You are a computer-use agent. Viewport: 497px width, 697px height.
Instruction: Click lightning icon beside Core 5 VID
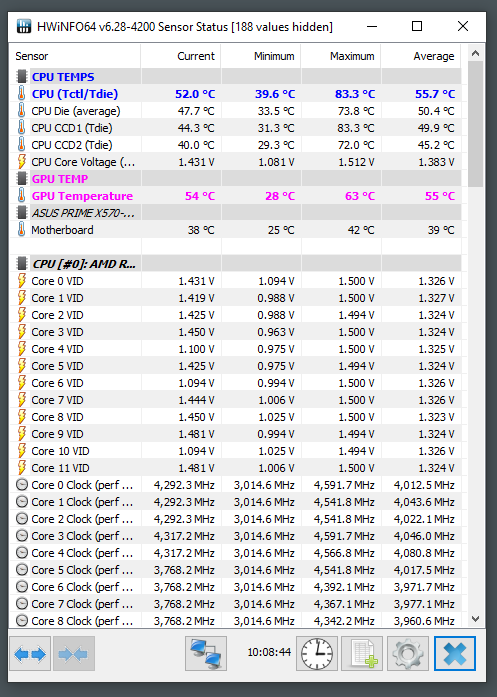click(x=21, y=366)
